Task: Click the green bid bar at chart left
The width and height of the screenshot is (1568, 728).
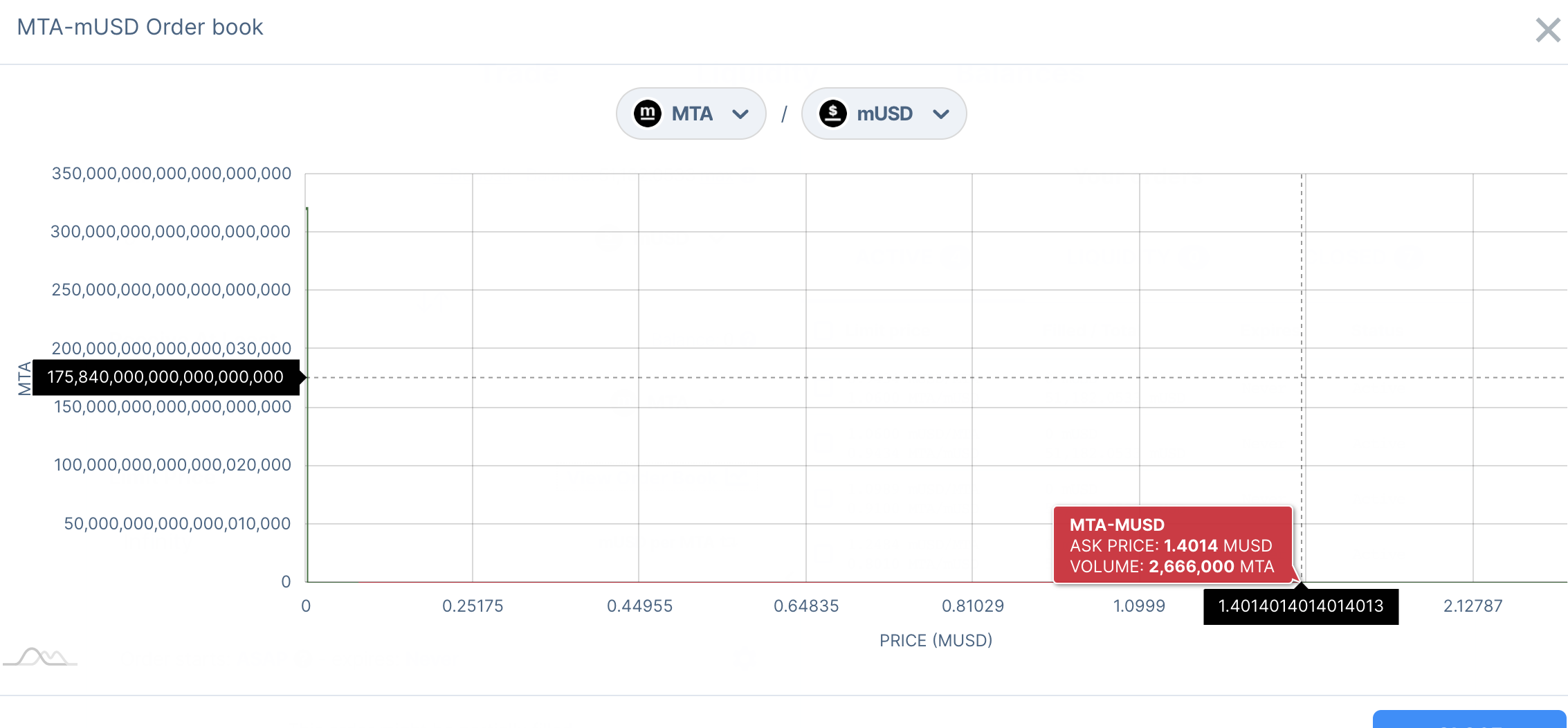Action: (x=307, y=394)
